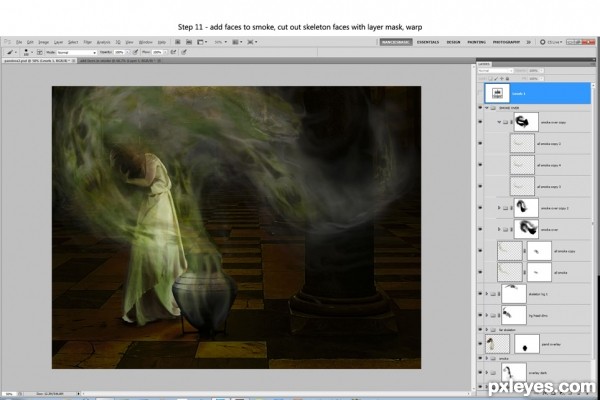Open the Arrange Documents dropdown
600x400 pixels.
237,42
